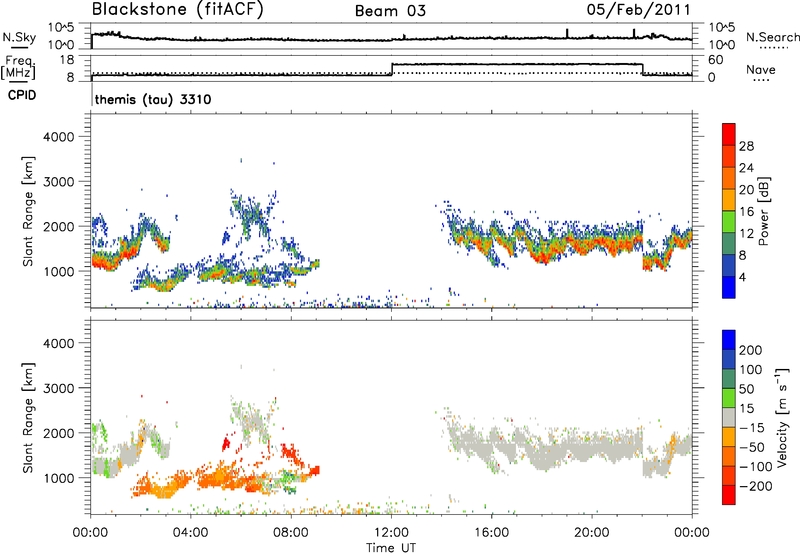Click the '28' tick on Power colorbar

[x=746, y=146]
